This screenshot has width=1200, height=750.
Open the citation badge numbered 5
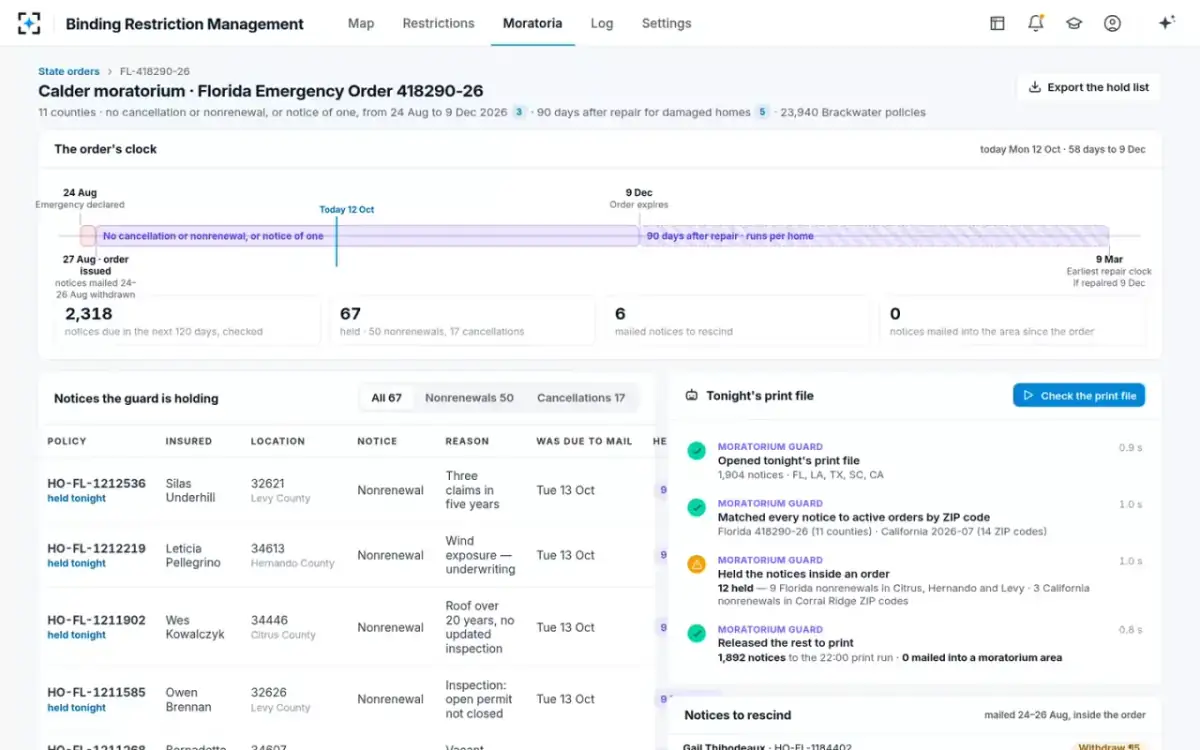762,112
